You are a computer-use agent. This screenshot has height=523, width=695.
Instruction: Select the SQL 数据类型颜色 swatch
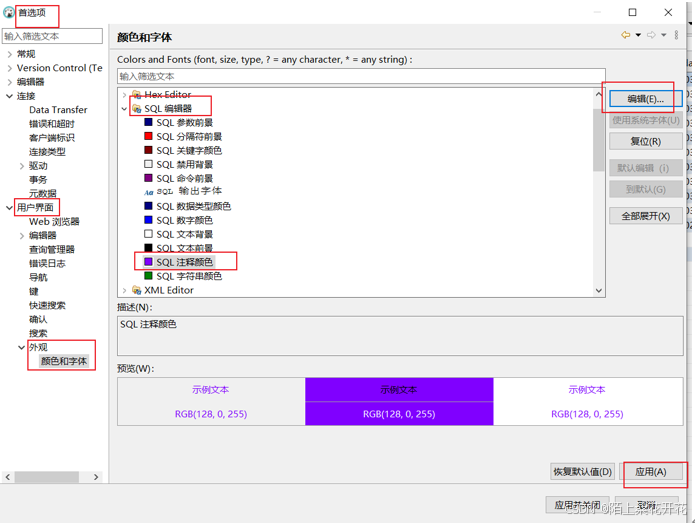pos(148,206)
